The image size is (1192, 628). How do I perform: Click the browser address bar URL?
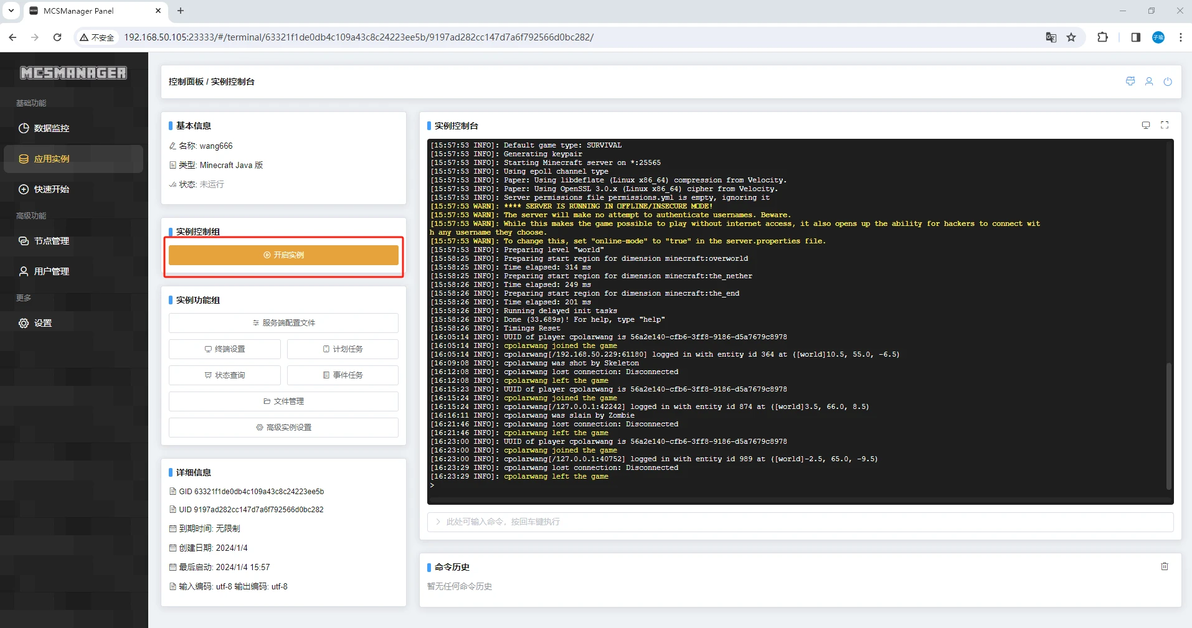pyautogui.click(x=359, y=37)
